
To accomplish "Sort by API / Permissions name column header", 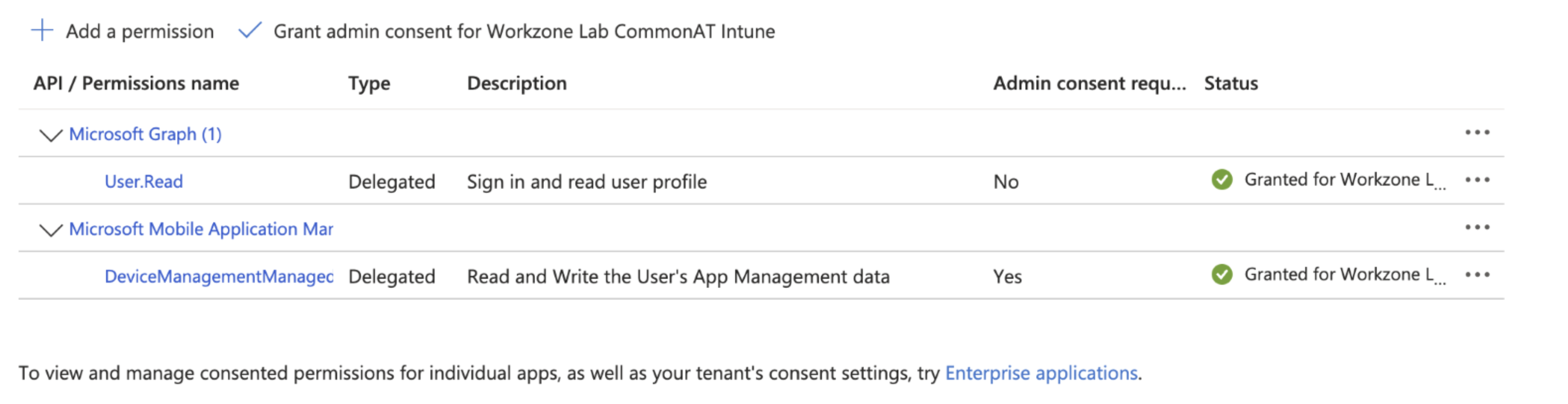I will [x=136, y=84].
